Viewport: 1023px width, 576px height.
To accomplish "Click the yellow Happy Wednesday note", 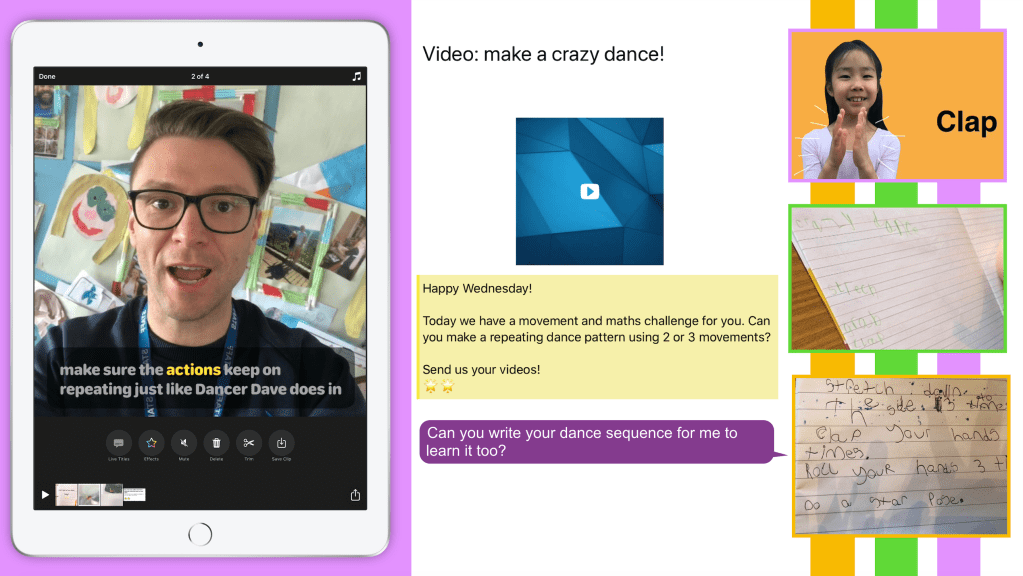I will pyautogui.click(x=597, y=337).
